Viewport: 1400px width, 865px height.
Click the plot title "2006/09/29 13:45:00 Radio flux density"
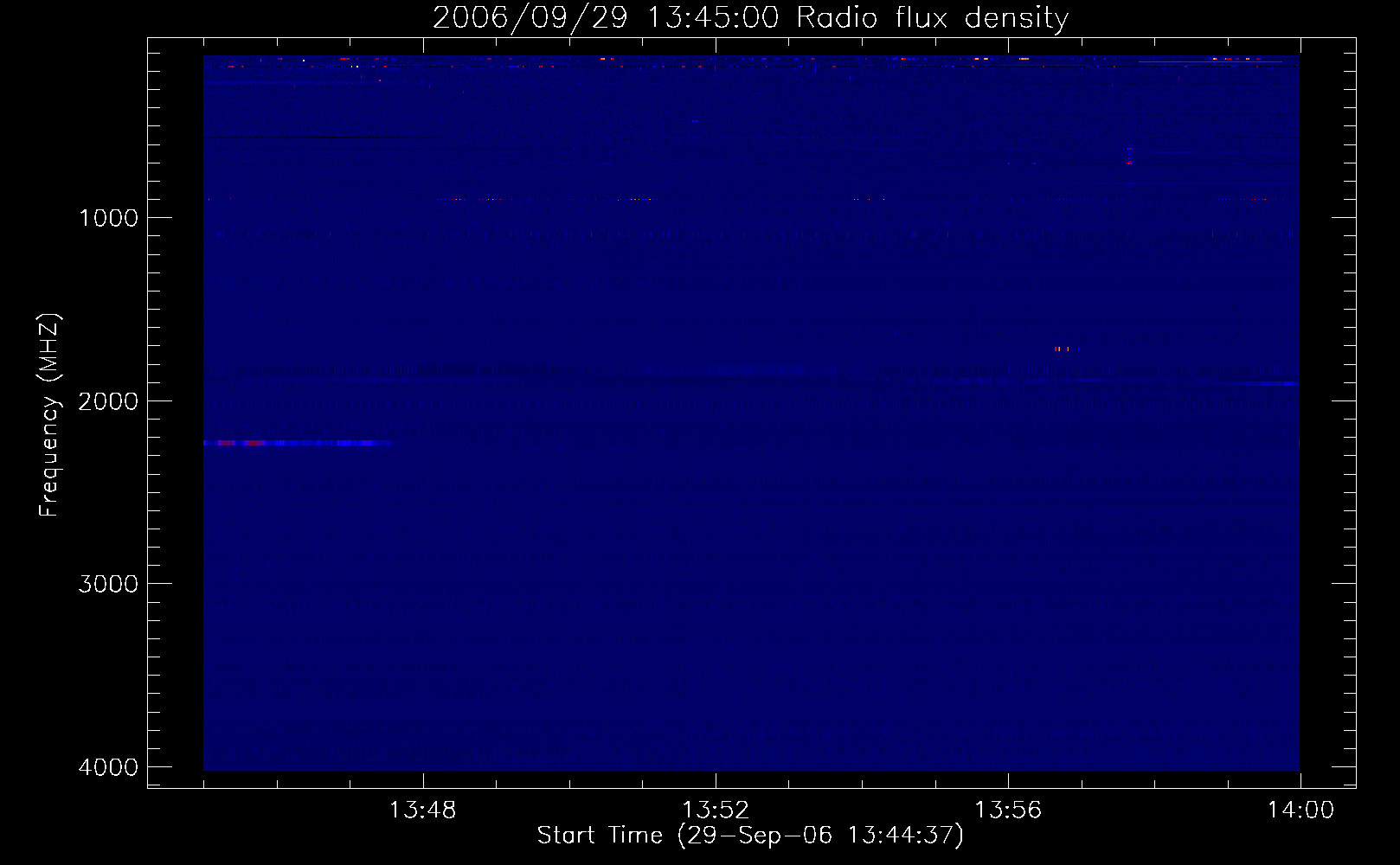(x=750, y=17)
